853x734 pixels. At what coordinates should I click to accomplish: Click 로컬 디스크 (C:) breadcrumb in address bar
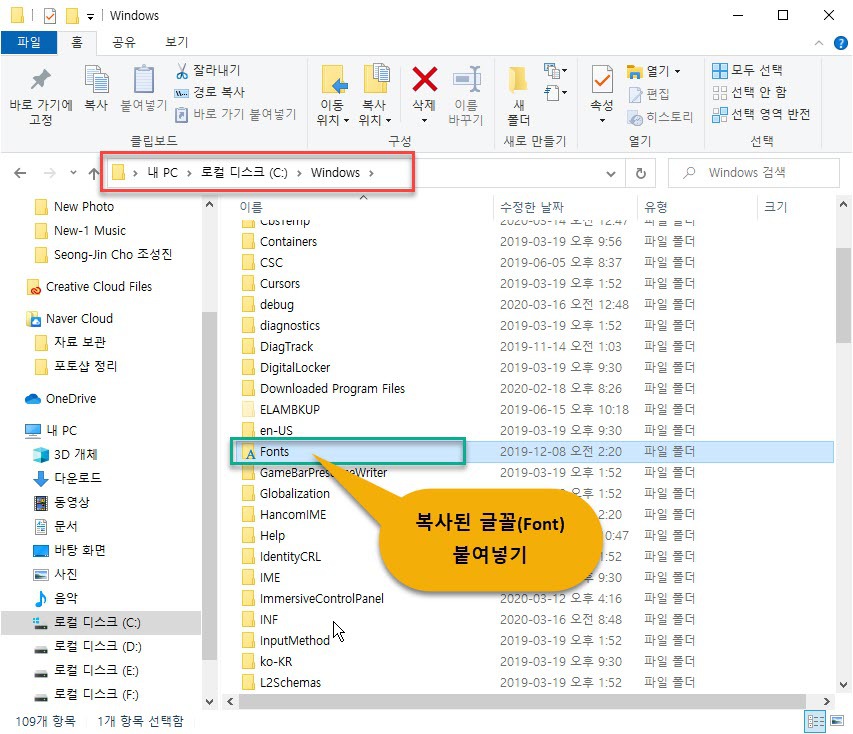(x=244, y=172)
